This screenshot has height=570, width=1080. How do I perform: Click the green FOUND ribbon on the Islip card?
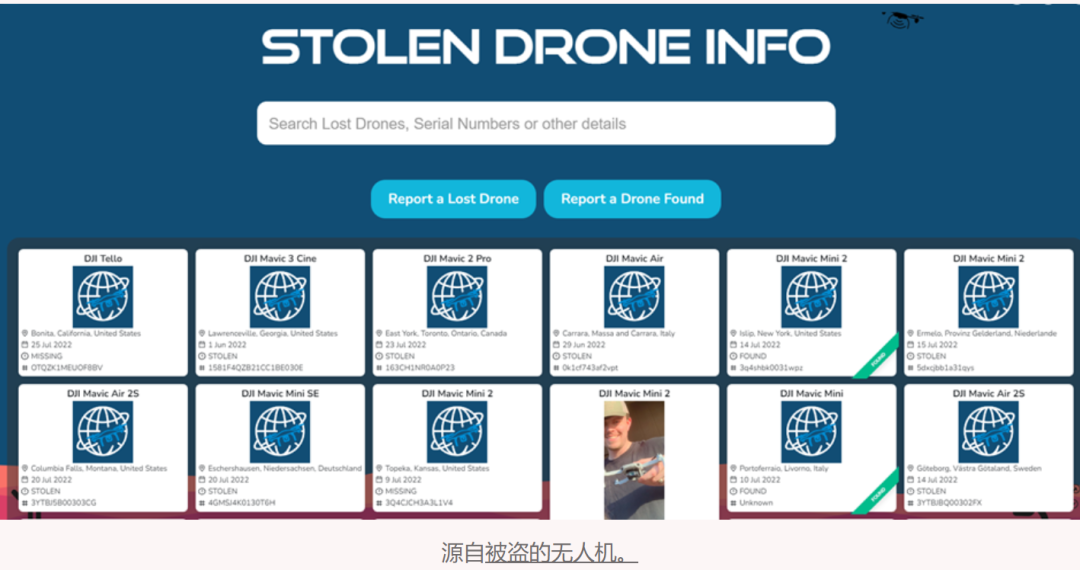click(x=876, y=357)
